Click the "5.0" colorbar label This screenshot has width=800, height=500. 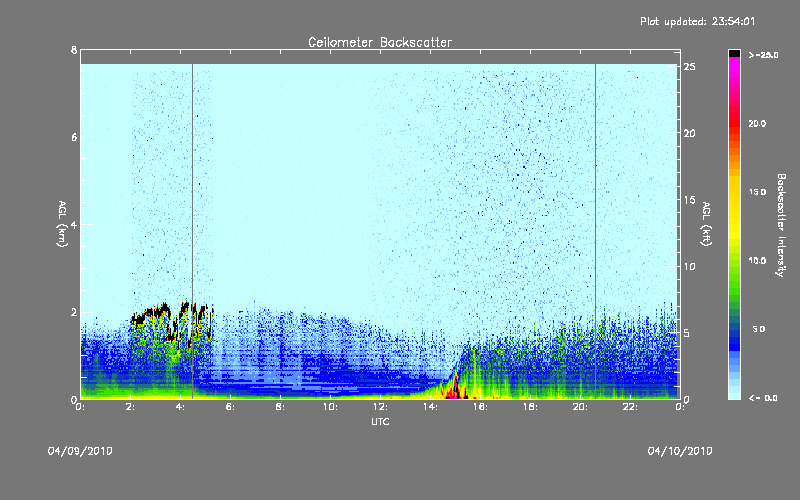759,329
